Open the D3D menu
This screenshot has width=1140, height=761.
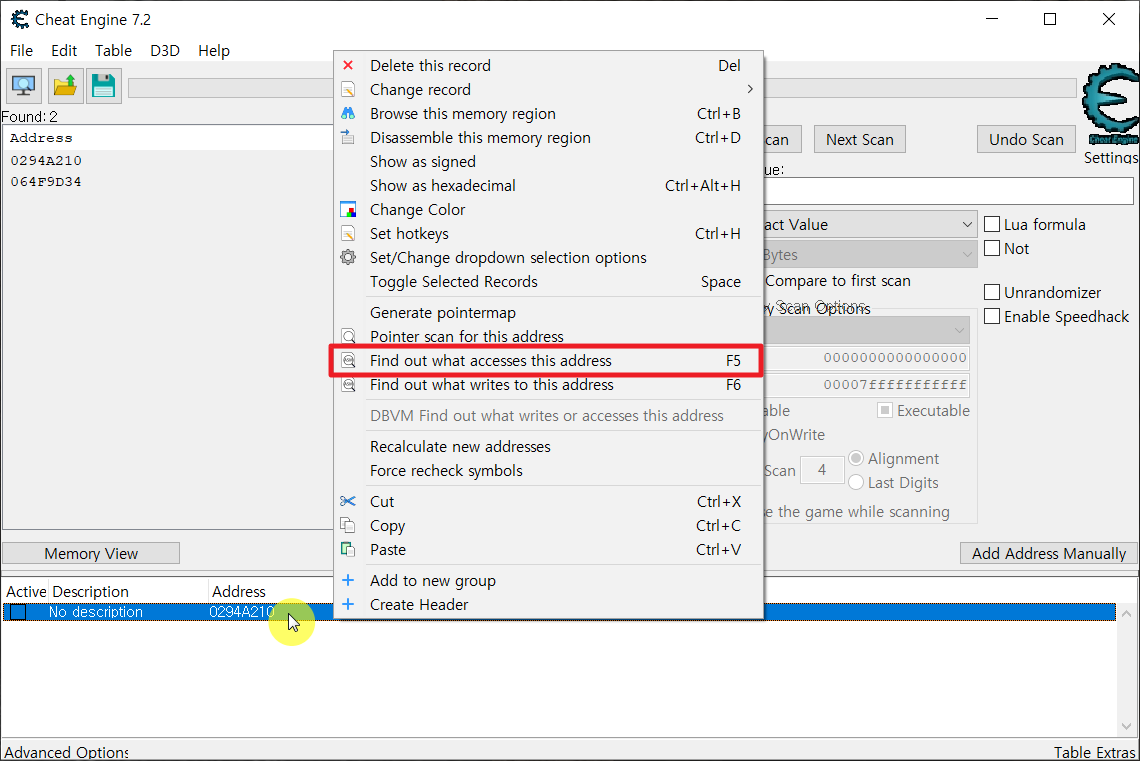(165, 51)
